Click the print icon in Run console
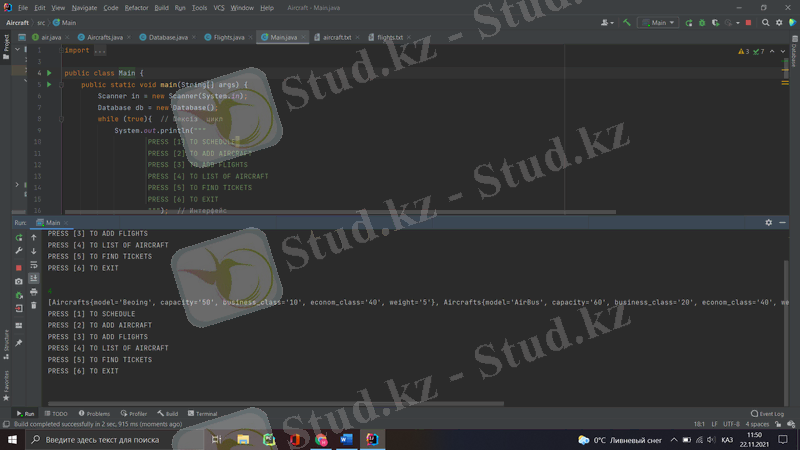The height and width of the screenshot is (450, 800). click(34, 292)
